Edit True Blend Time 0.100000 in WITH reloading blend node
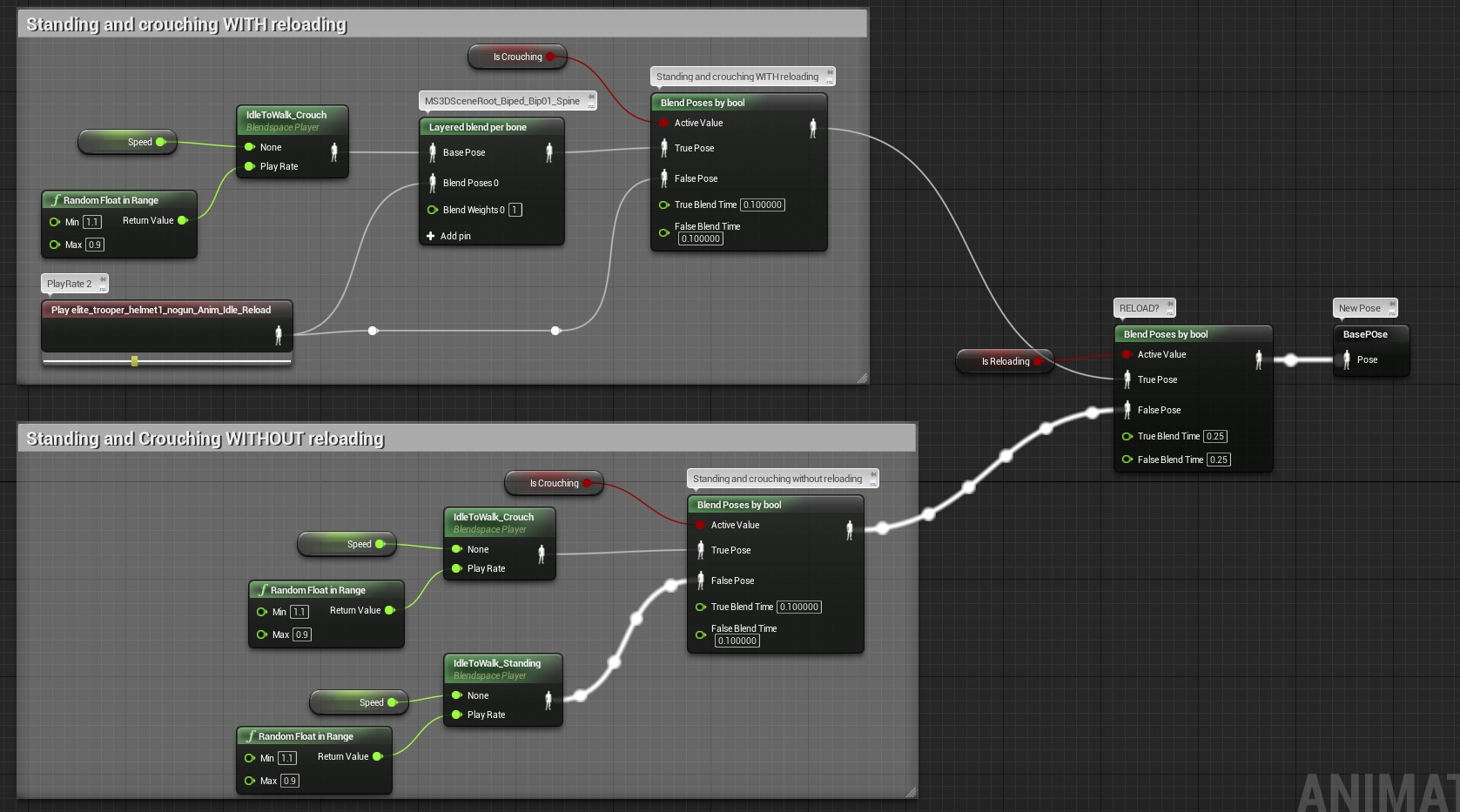The height and width of the screenshot is (812, 1460). pos(763,205)
